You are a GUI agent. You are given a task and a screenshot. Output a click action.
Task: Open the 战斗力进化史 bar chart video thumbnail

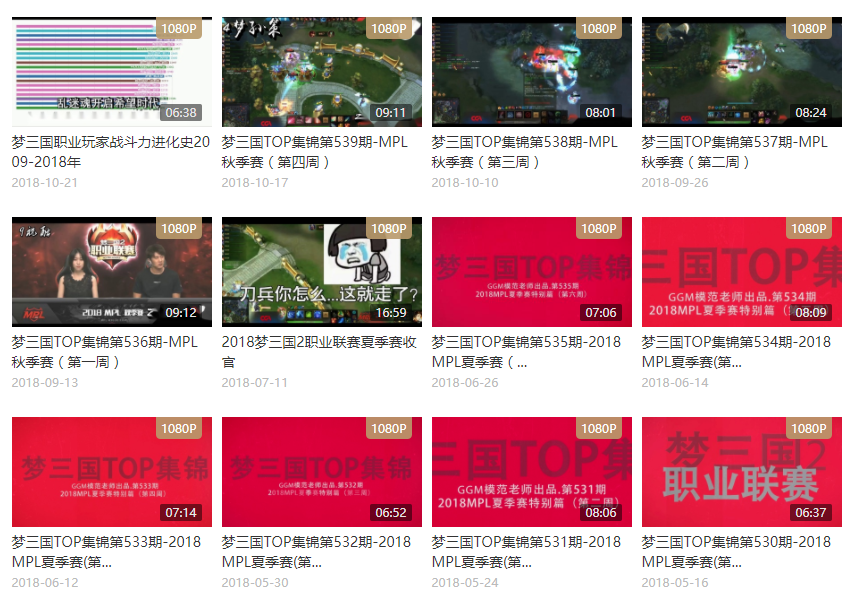pyautogui.click(x=112, y=72)
